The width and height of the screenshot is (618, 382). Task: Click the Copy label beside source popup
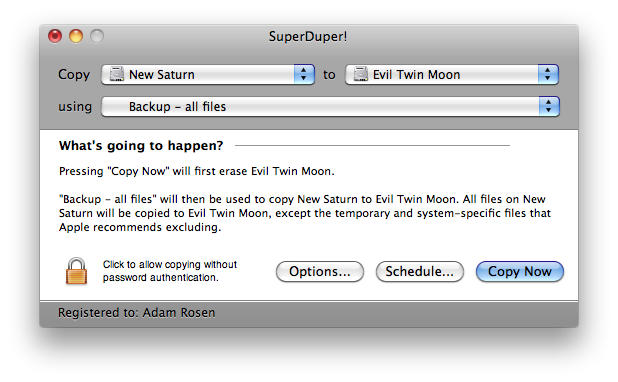(74, 75)
